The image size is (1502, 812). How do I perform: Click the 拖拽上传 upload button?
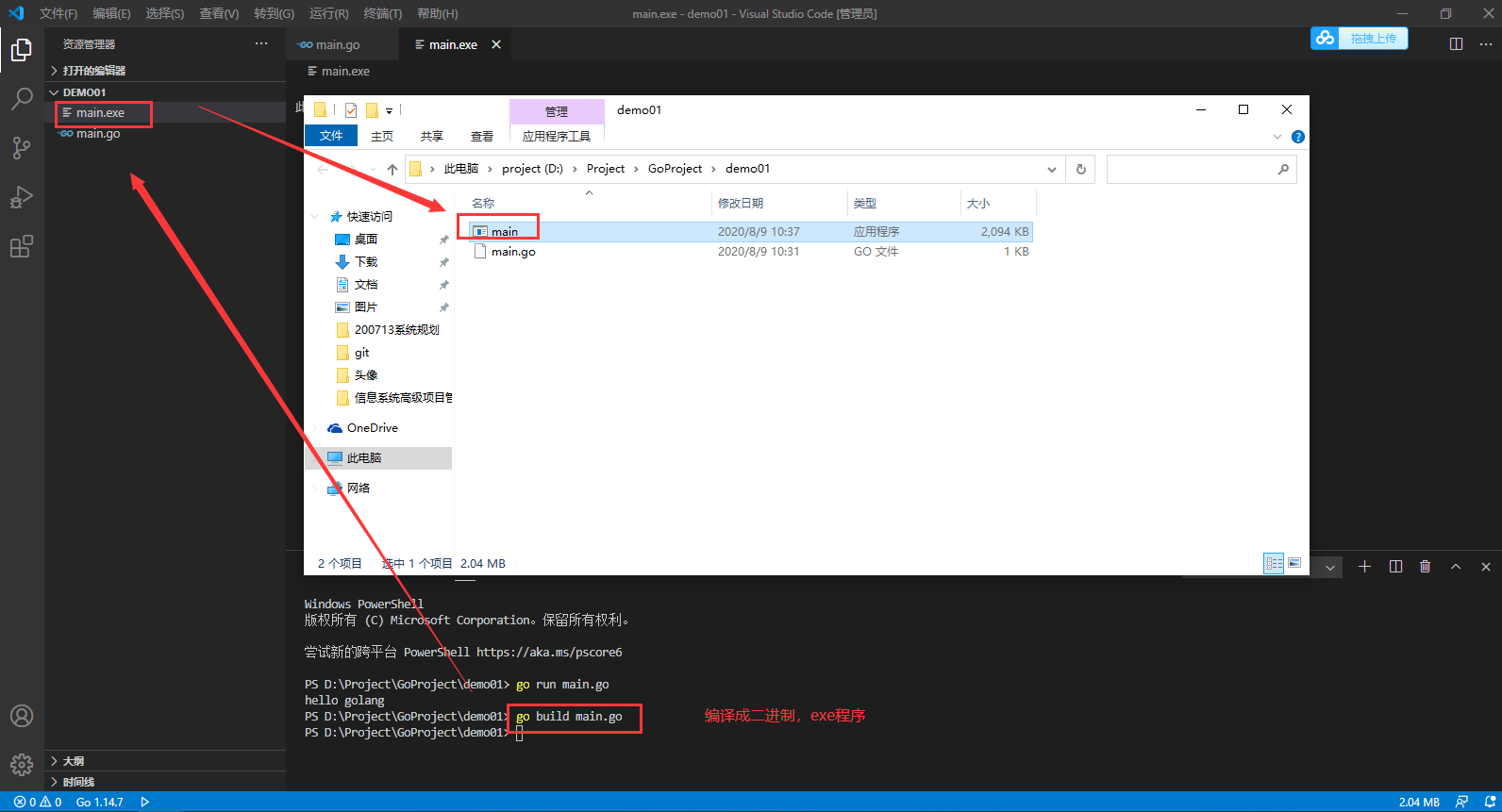click(1360, 39)
